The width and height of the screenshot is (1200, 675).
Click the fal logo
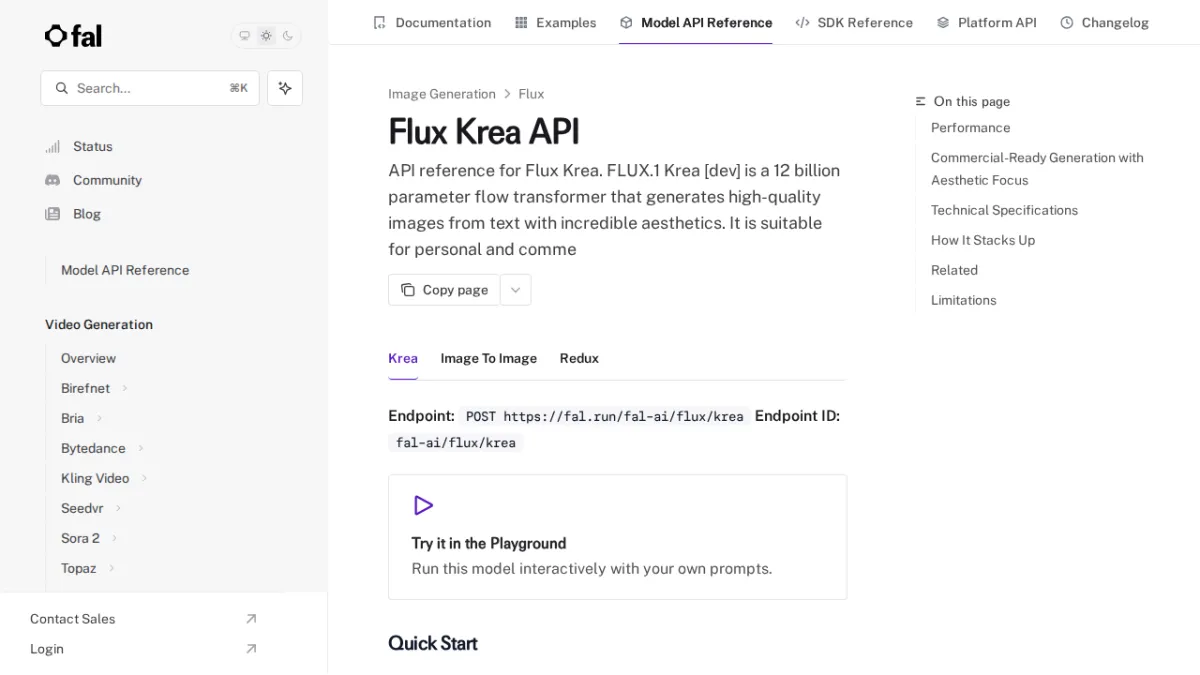73,36
